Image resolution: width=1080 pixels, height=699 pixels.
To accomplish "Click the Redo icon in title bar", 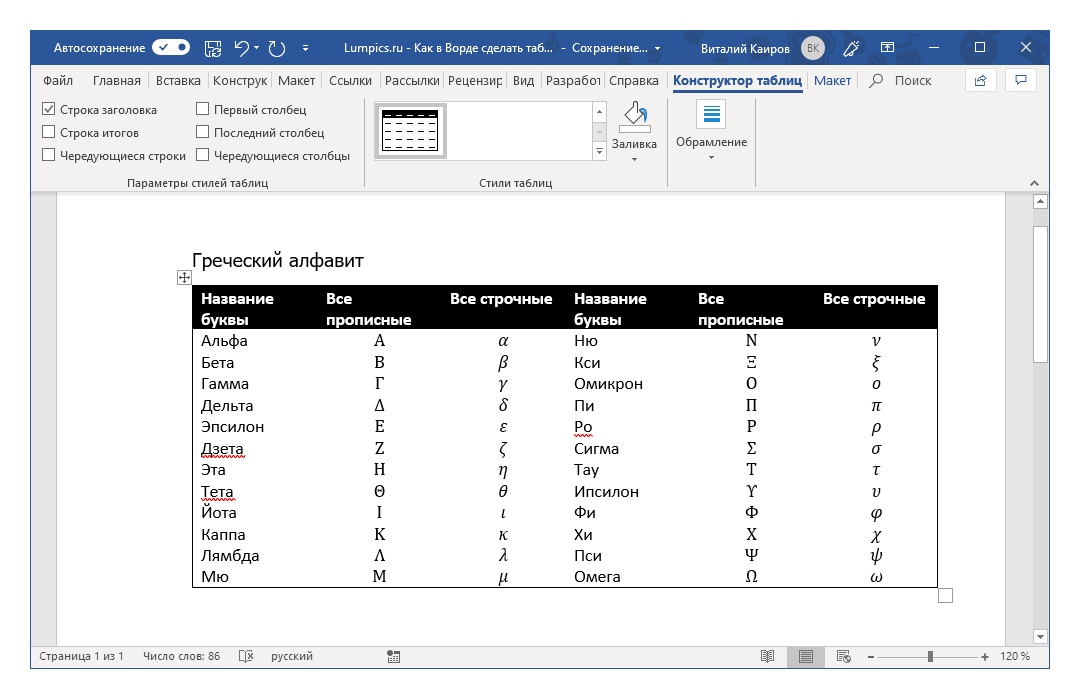I will 277,47.
